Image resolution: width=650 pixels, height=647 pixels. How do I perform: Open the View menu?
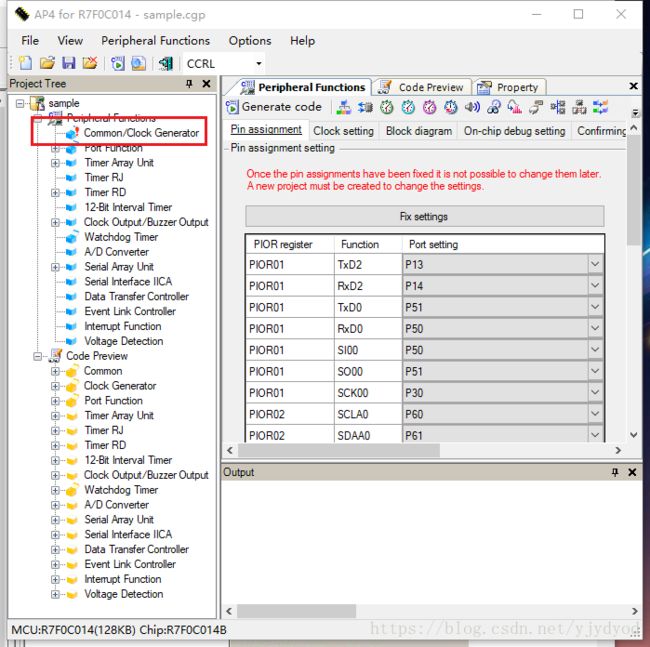[x=70, y=41]
